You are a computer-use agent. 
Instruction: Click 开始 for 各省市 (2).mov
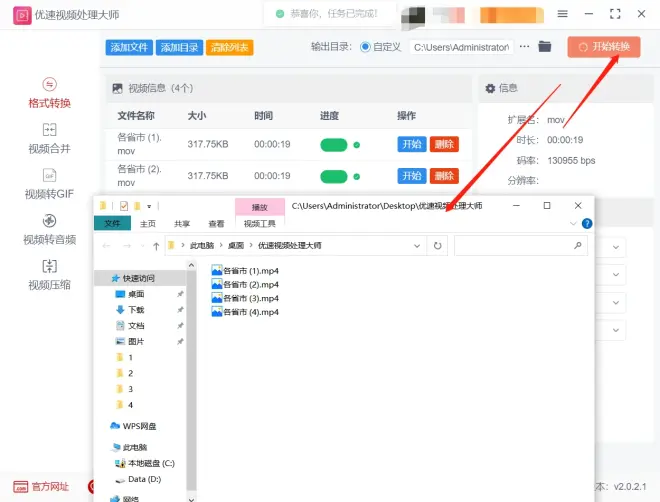pos(412,176)
